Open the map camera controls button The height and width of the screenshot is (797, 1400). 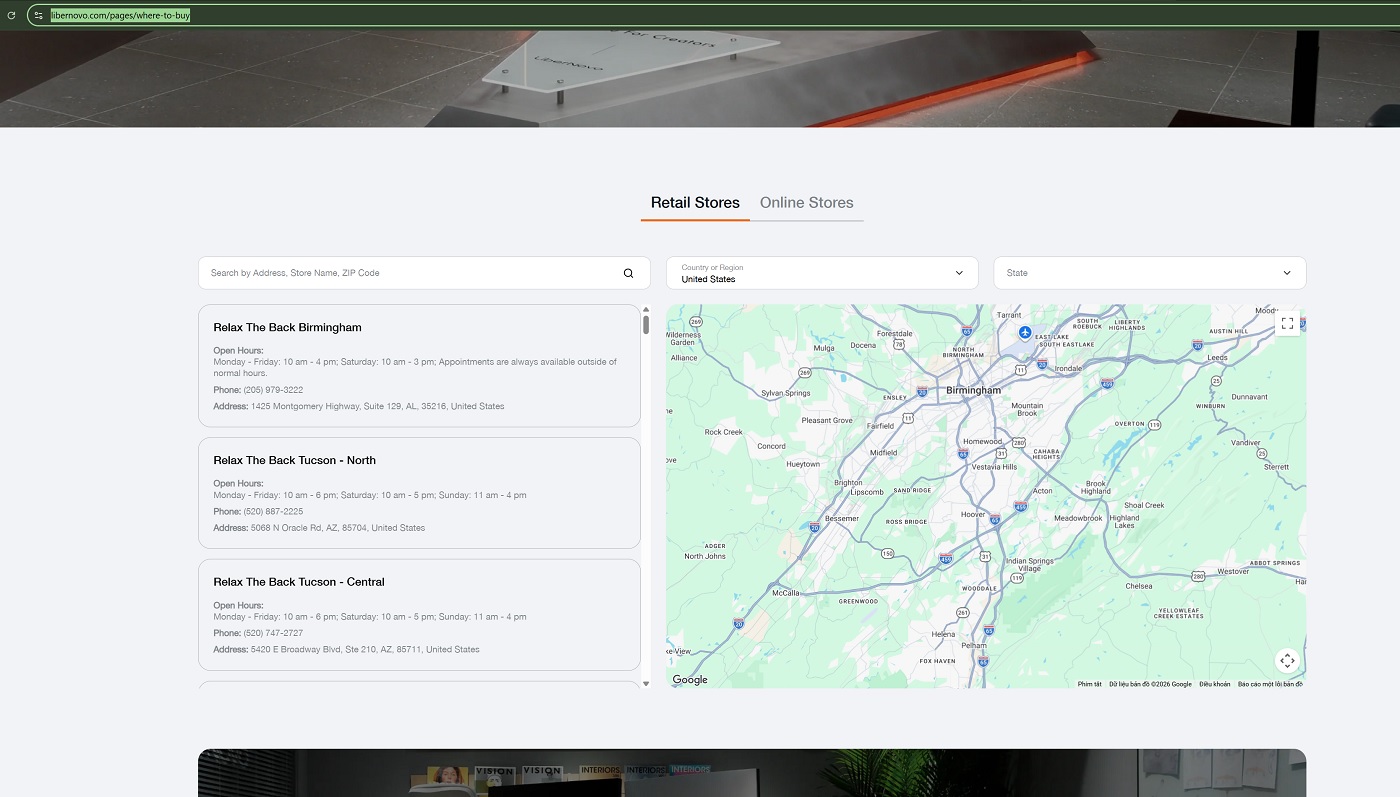click(1287, 661)
